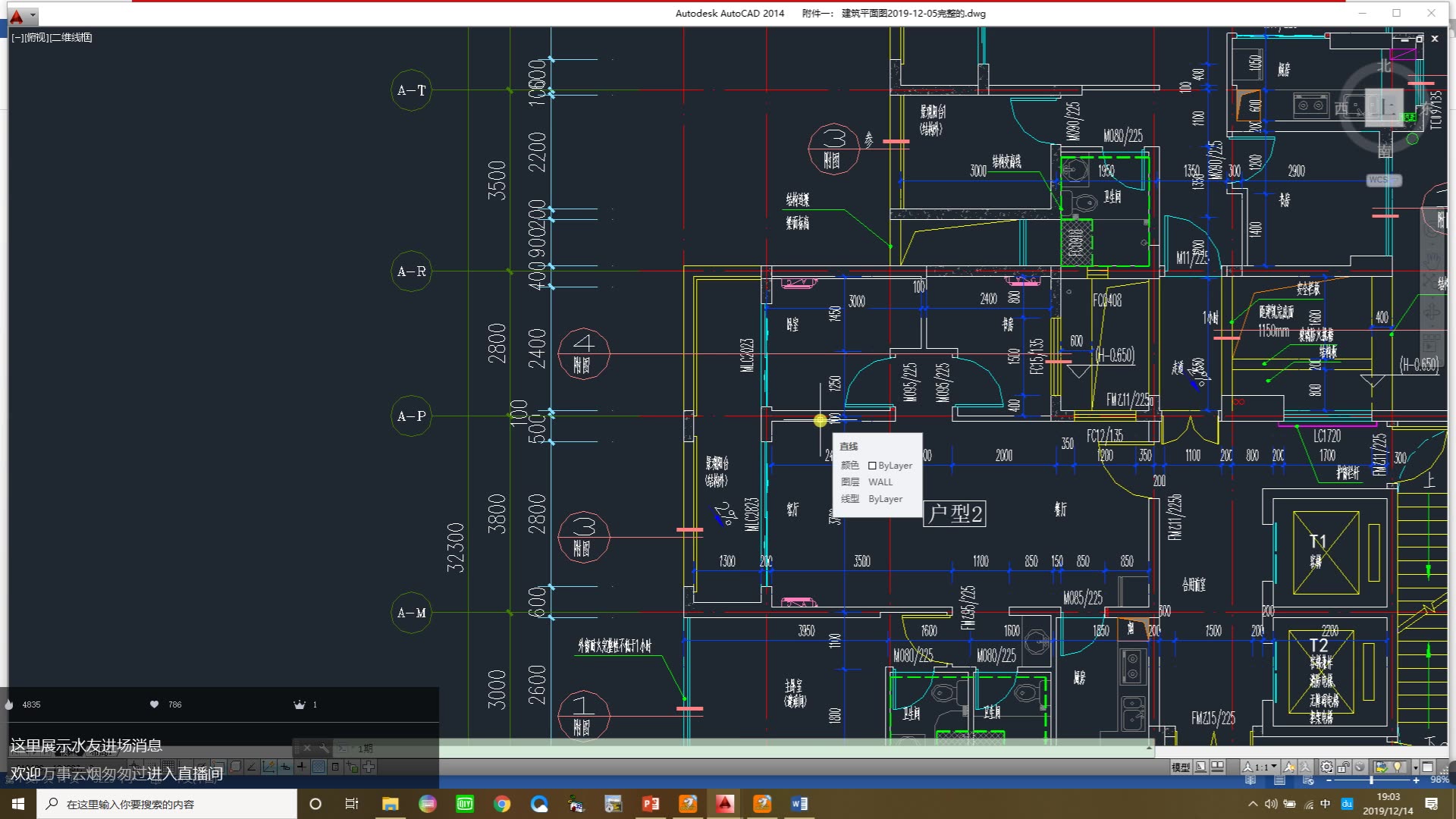Screen dimensions: 1456x819
Task: Open Task View in taskbar
Action: (x=352, y=804)
